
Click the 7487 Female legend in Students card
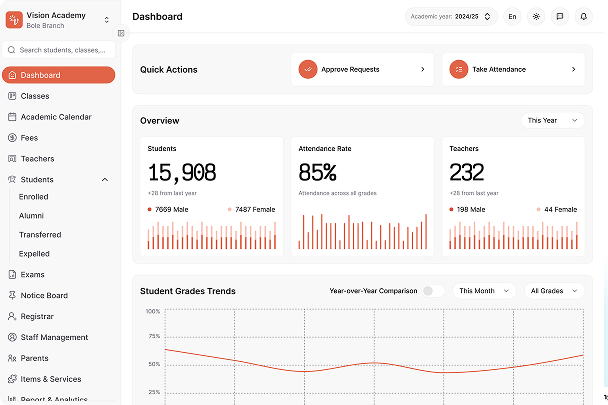click(251, 209)
